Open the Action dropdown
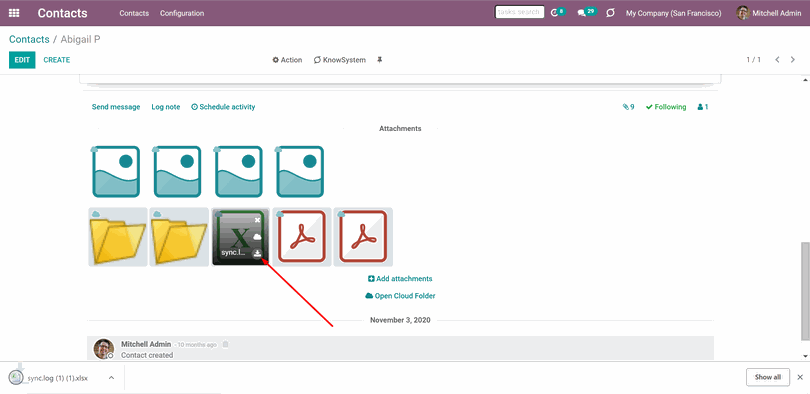810x394 pixels. 287,60
